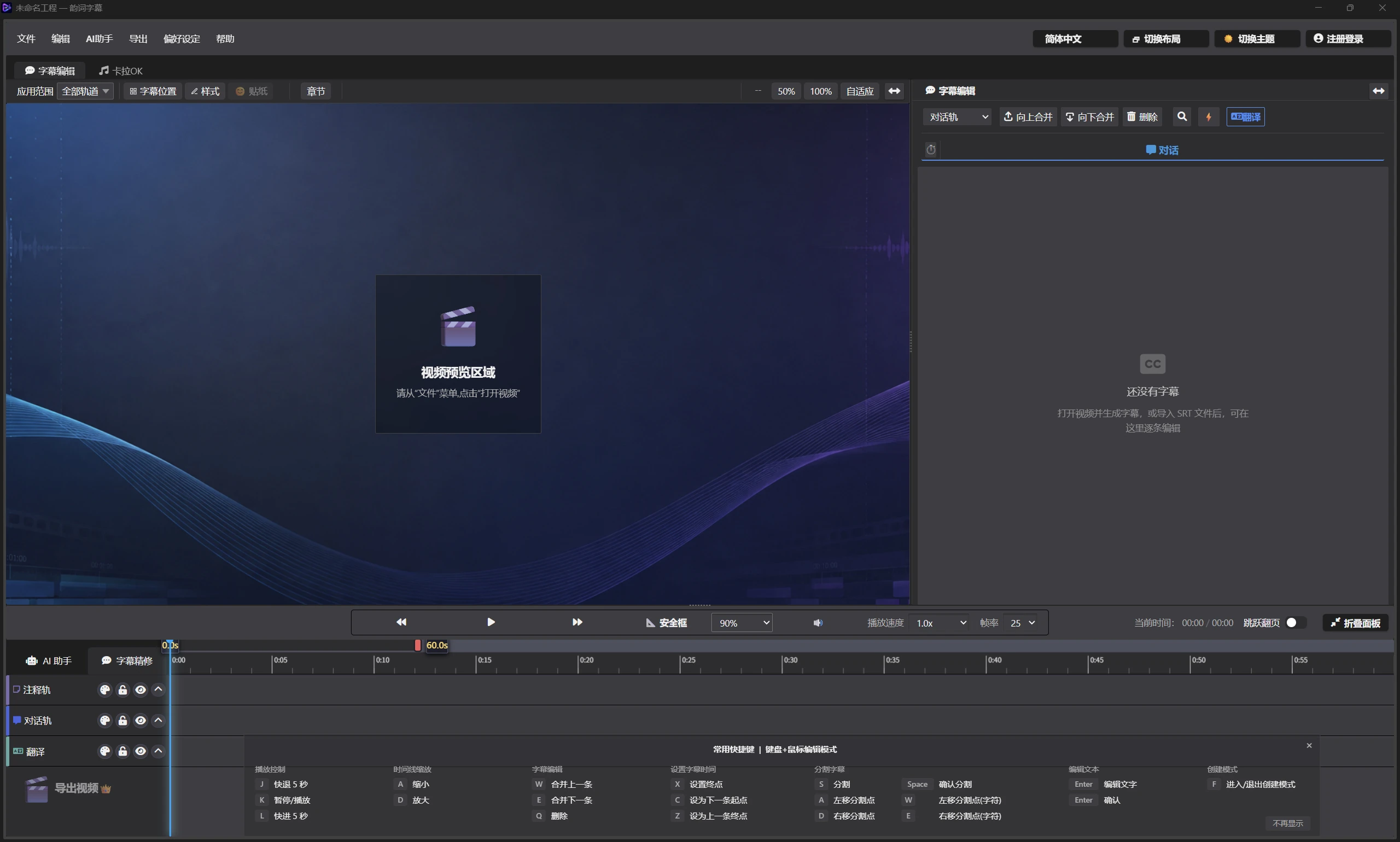Expand preview with double-arrow icon near 自适应
This screenshot has width=1400, height=842.
click(894, 91)
